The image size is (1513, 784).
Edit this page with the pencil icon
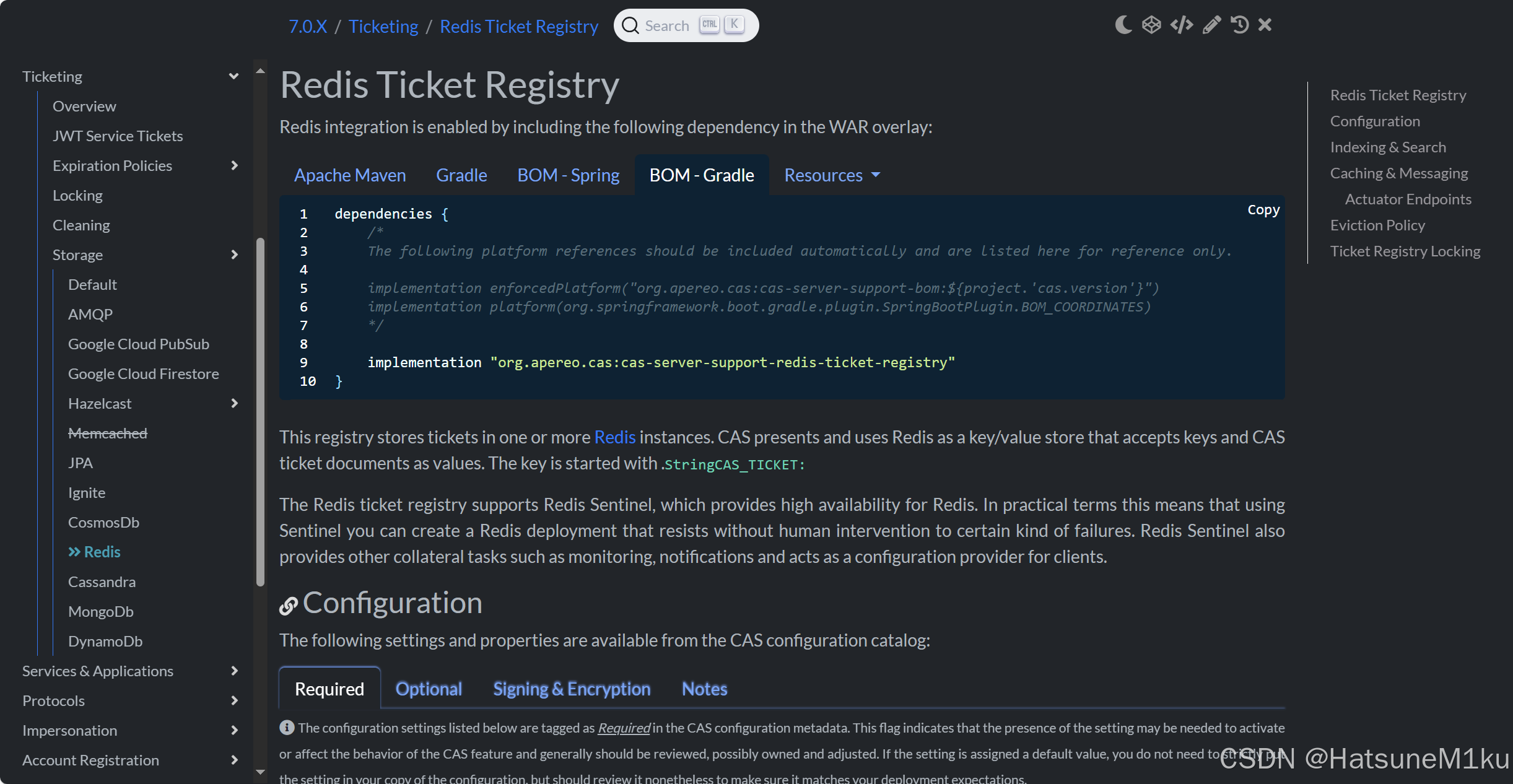pyautogui.click(x=1211, y=24)
